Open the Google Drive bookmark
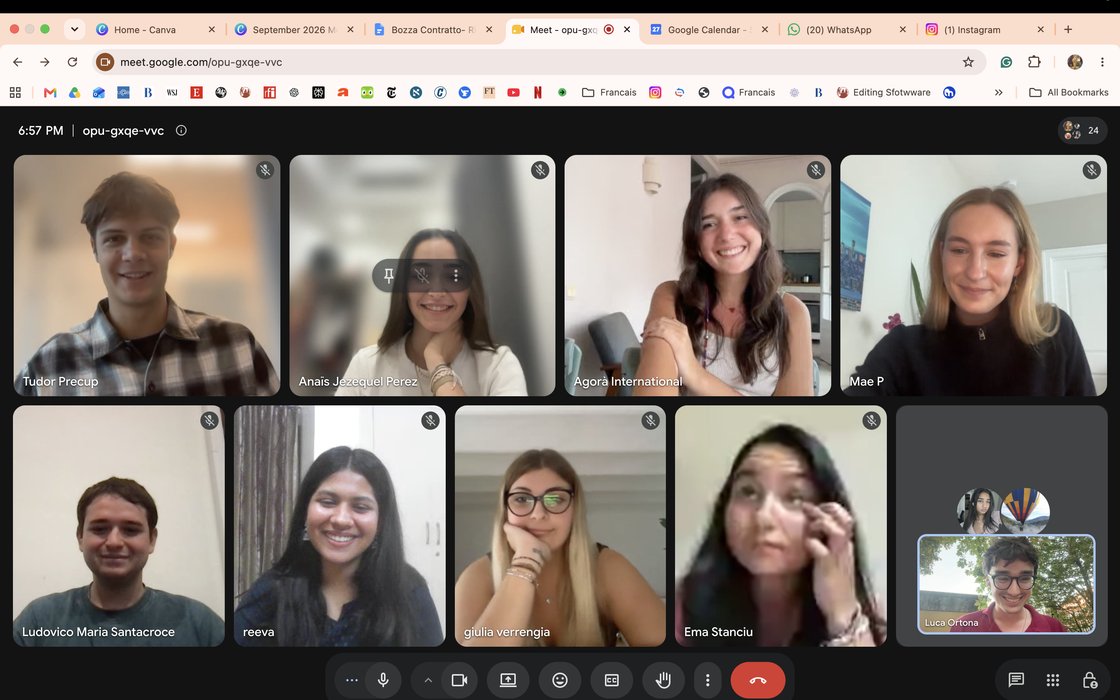The width and height of the screenshot is (1120, 700). pyautogui.click(x=74, y=92)
